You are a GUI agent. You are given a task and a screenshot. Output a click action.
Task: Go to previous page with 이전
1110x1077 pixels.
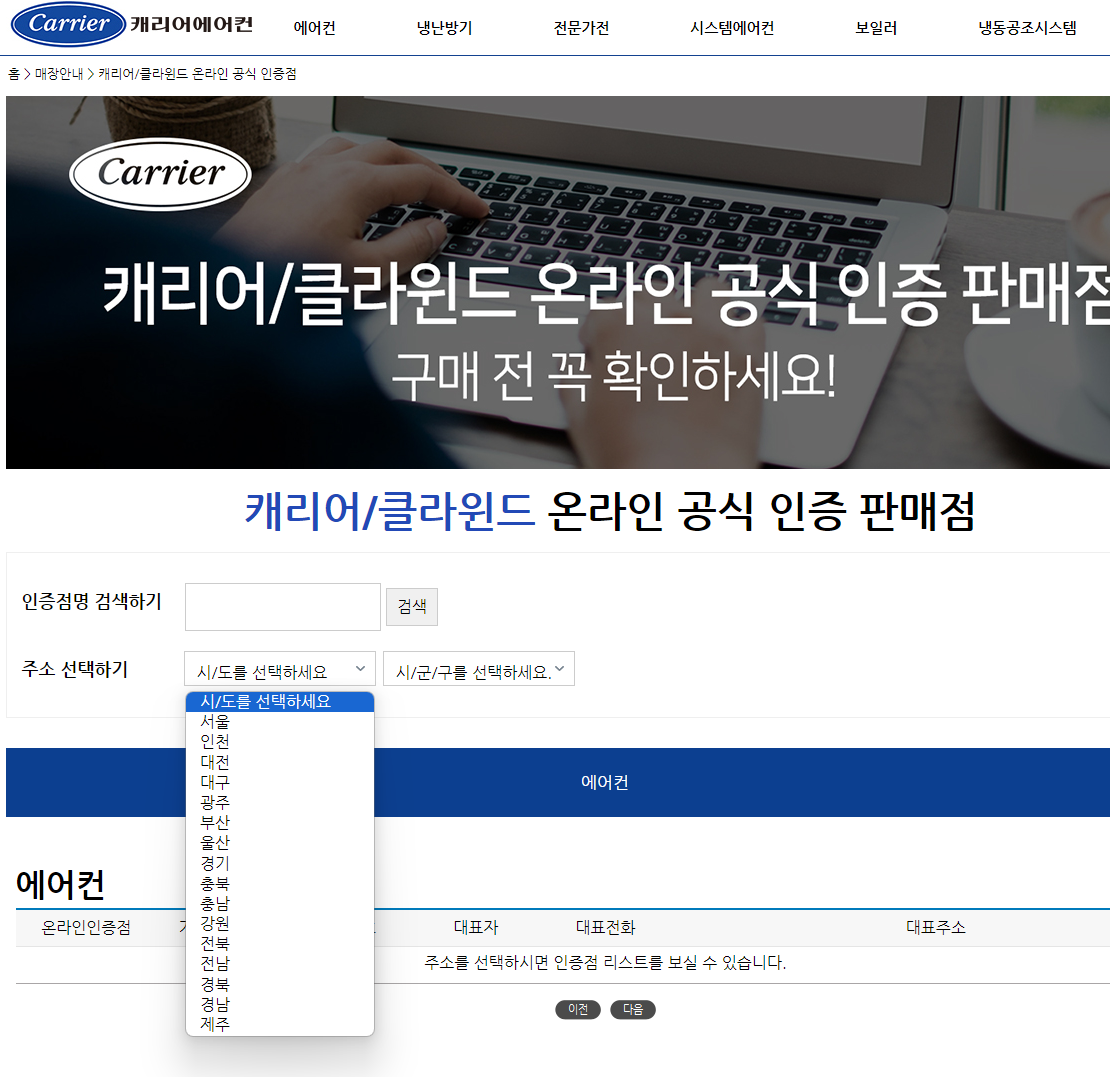578,1009
